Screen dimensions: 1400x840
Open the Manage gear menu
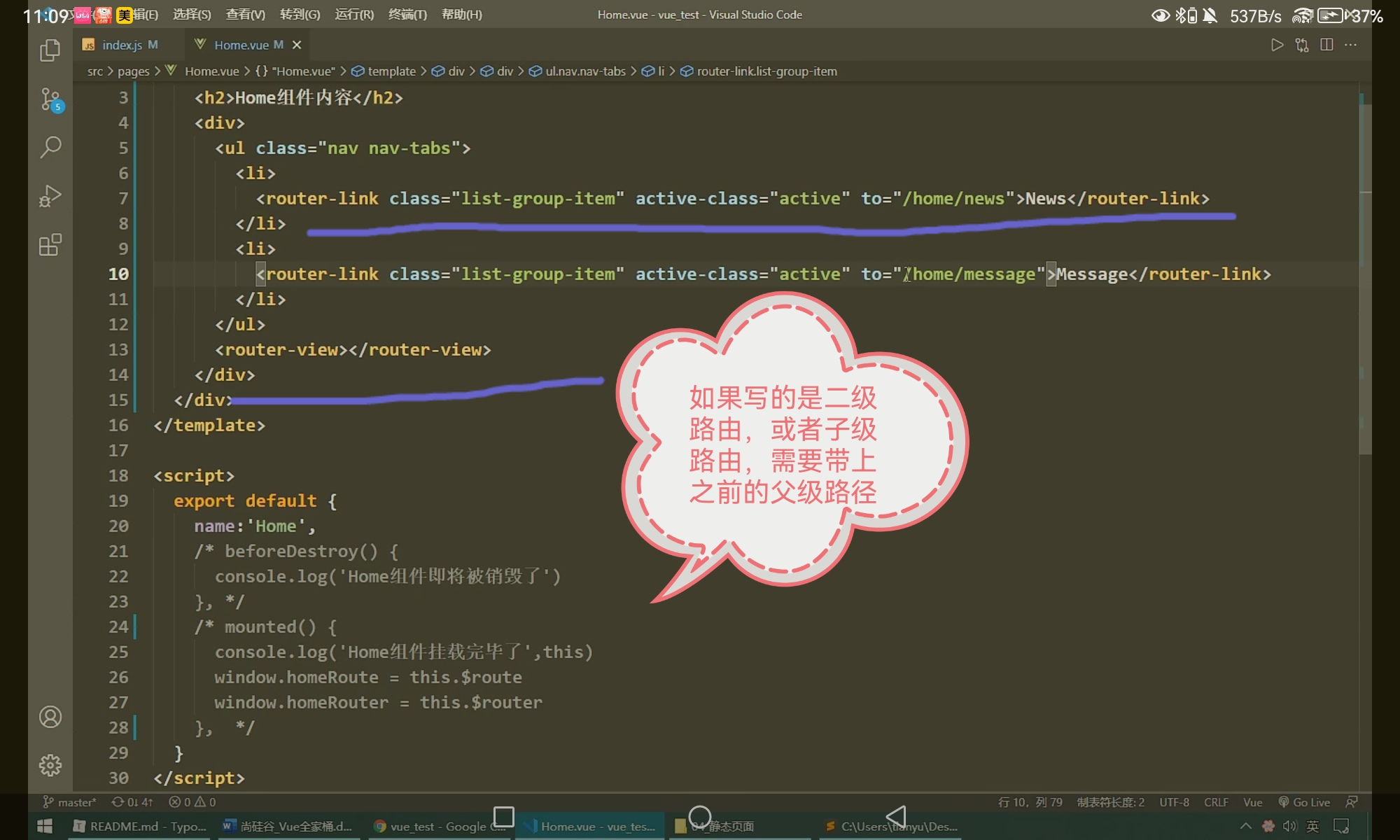pyautogui.click(x=50, y=765)
